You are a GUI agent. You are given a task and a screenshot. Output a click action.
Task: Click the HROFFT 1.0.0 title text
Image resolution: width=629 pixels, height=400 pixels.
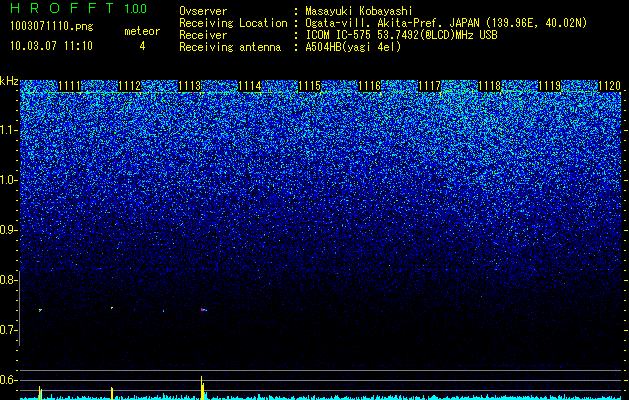79,8
